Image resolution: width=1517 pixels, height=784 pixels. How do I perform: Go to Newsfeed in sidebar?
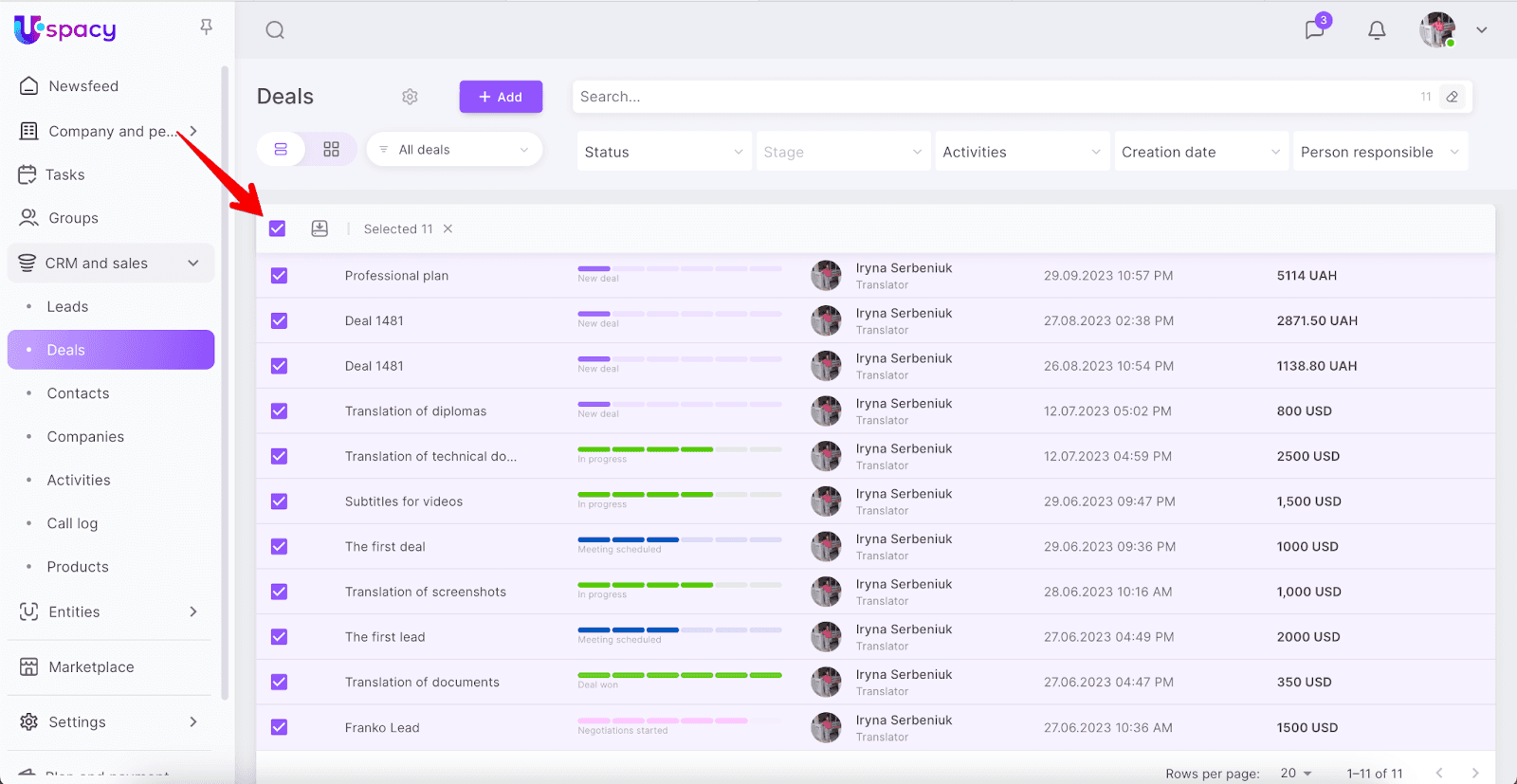83,86
